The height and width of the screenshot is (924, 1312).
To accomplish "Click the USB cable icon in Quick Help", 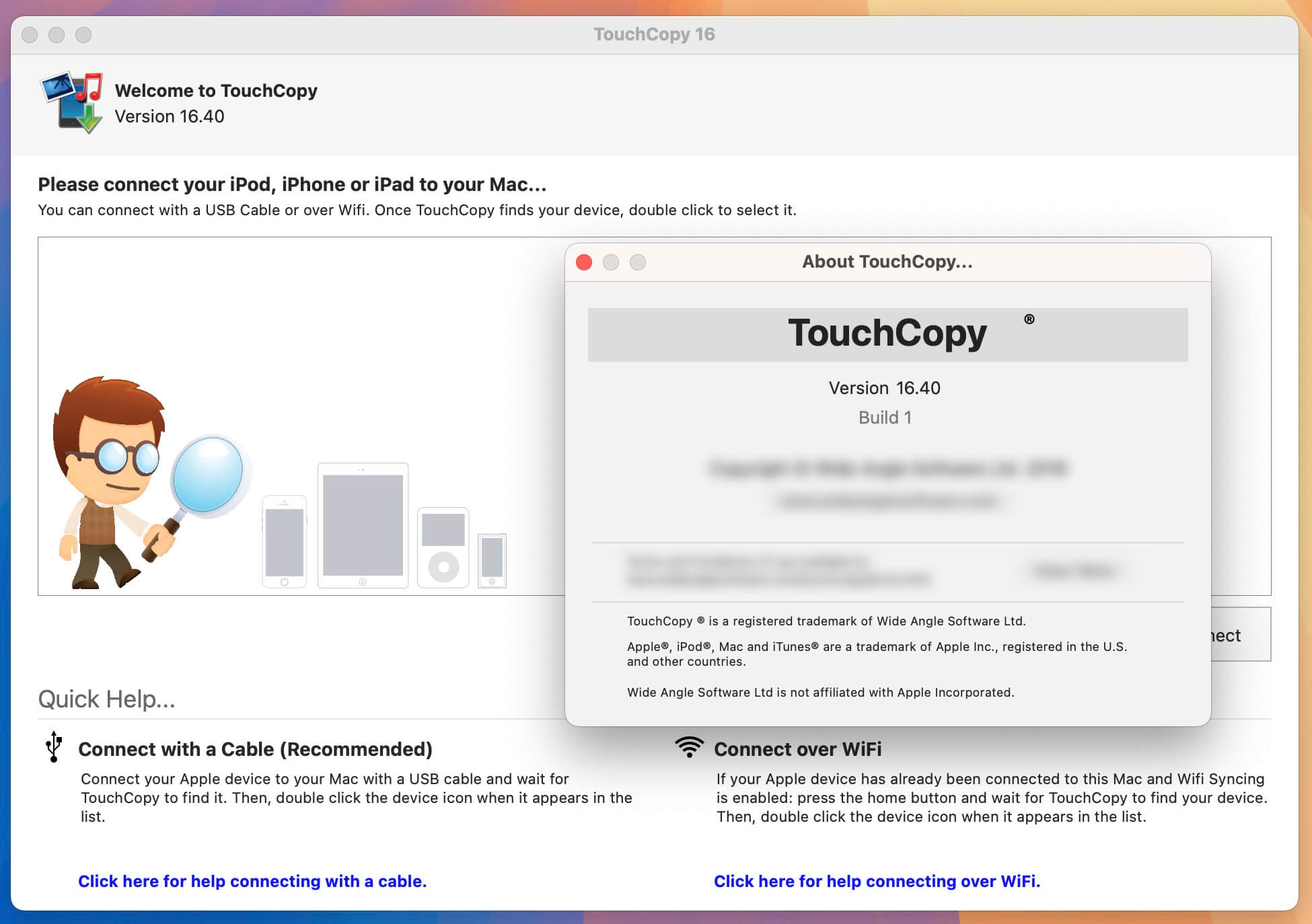I will 54,747.
